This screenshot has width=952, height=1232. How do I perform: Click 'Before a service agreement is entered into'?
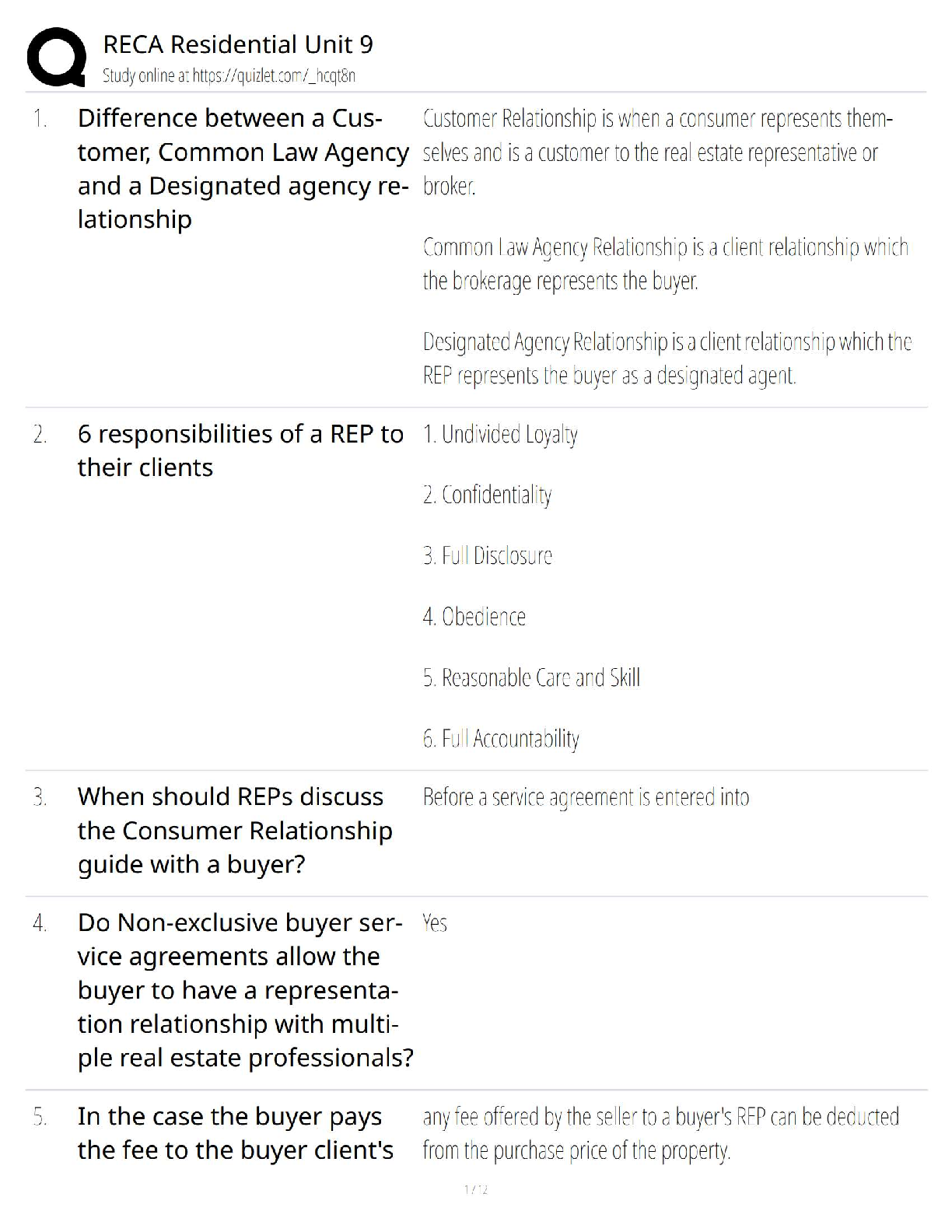point(586,797)
